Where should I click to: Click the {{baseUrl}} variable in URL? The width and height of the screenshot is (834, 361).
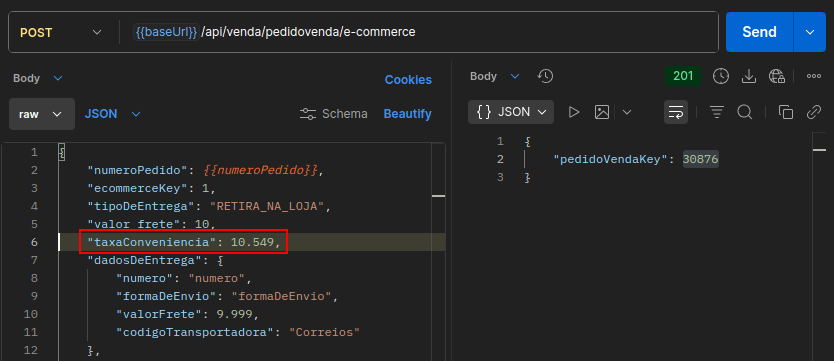click(166, 32)
